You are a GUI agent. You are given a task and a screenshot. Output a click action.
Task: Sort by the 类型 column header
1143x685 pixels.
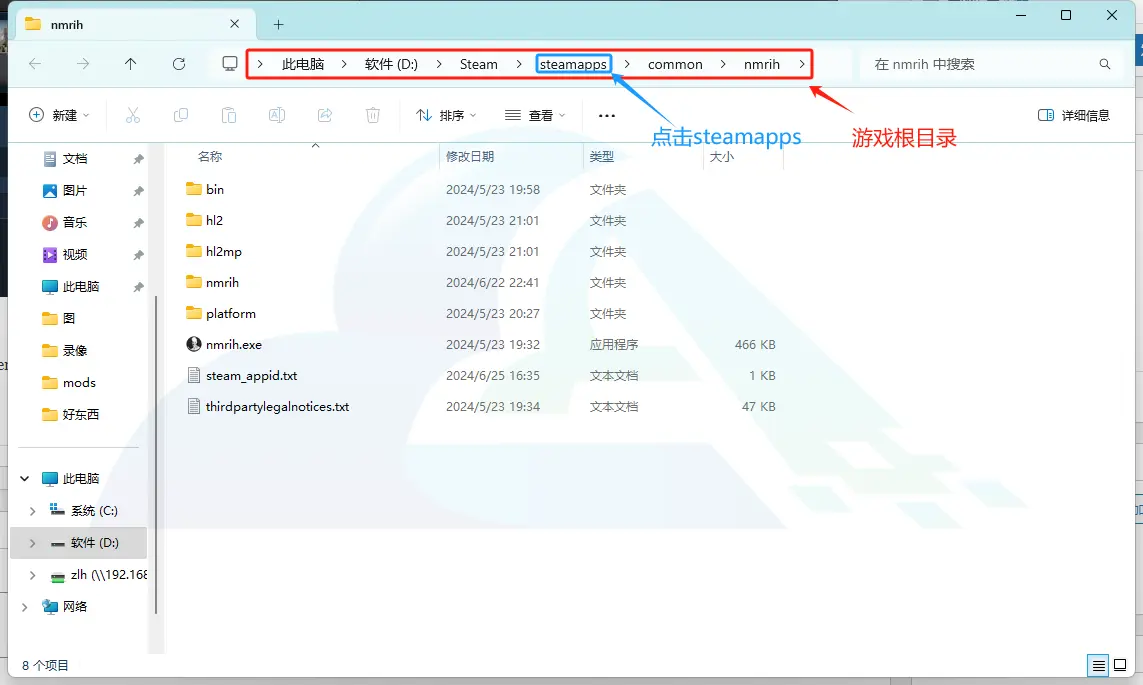(x=601, y=157)
